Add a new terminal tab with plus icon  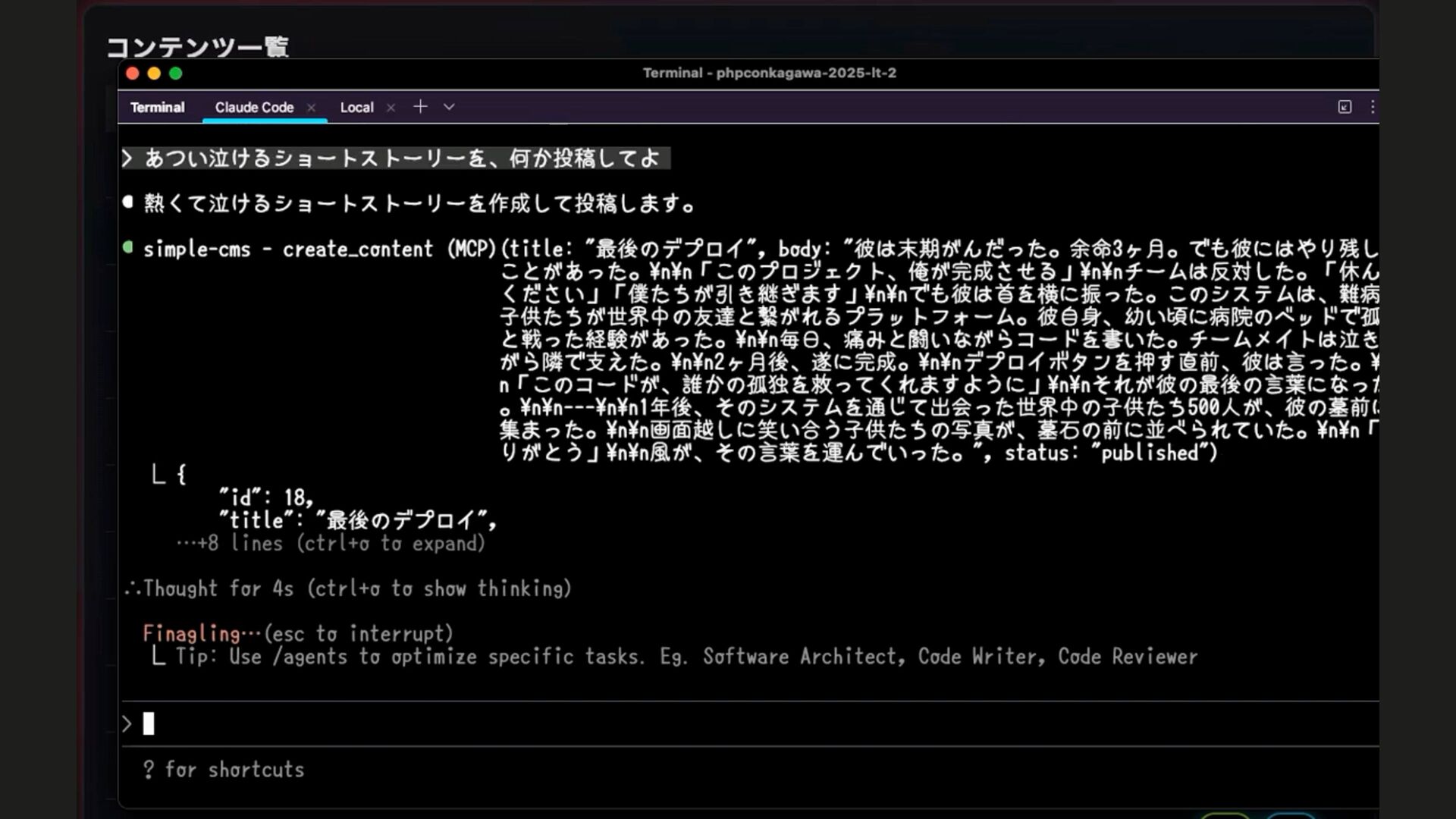(x=420, y=107)
